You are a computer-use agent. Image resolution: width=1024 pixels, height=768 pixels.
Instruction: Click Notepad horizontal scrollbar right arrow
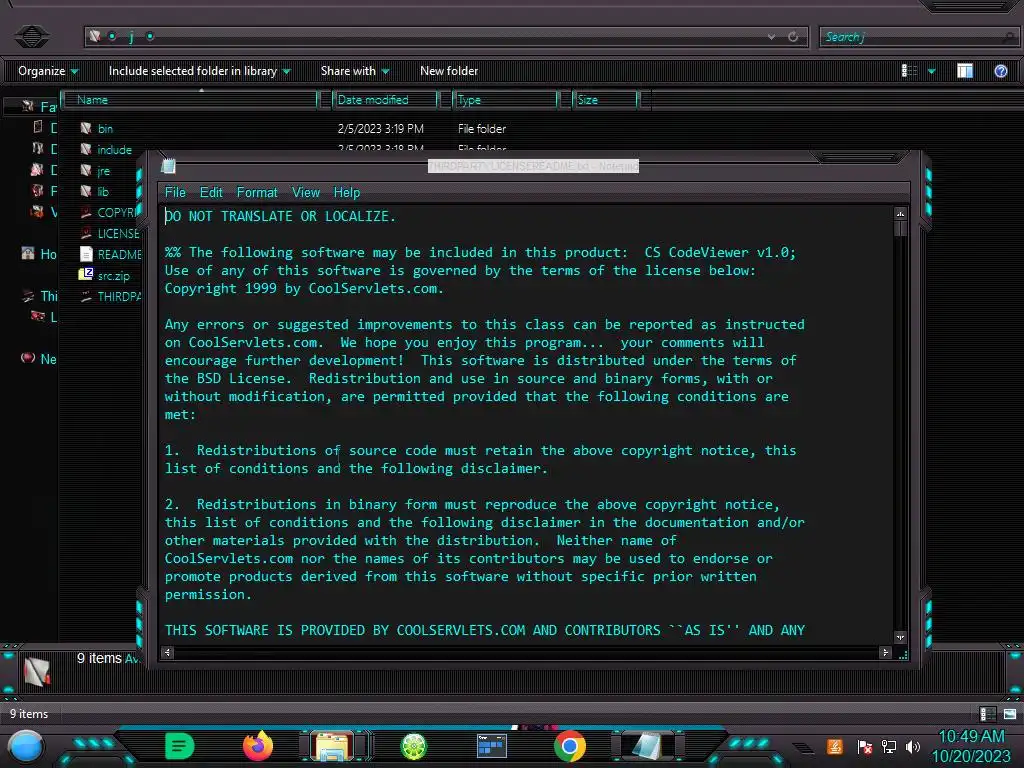(x=886, y=652)
